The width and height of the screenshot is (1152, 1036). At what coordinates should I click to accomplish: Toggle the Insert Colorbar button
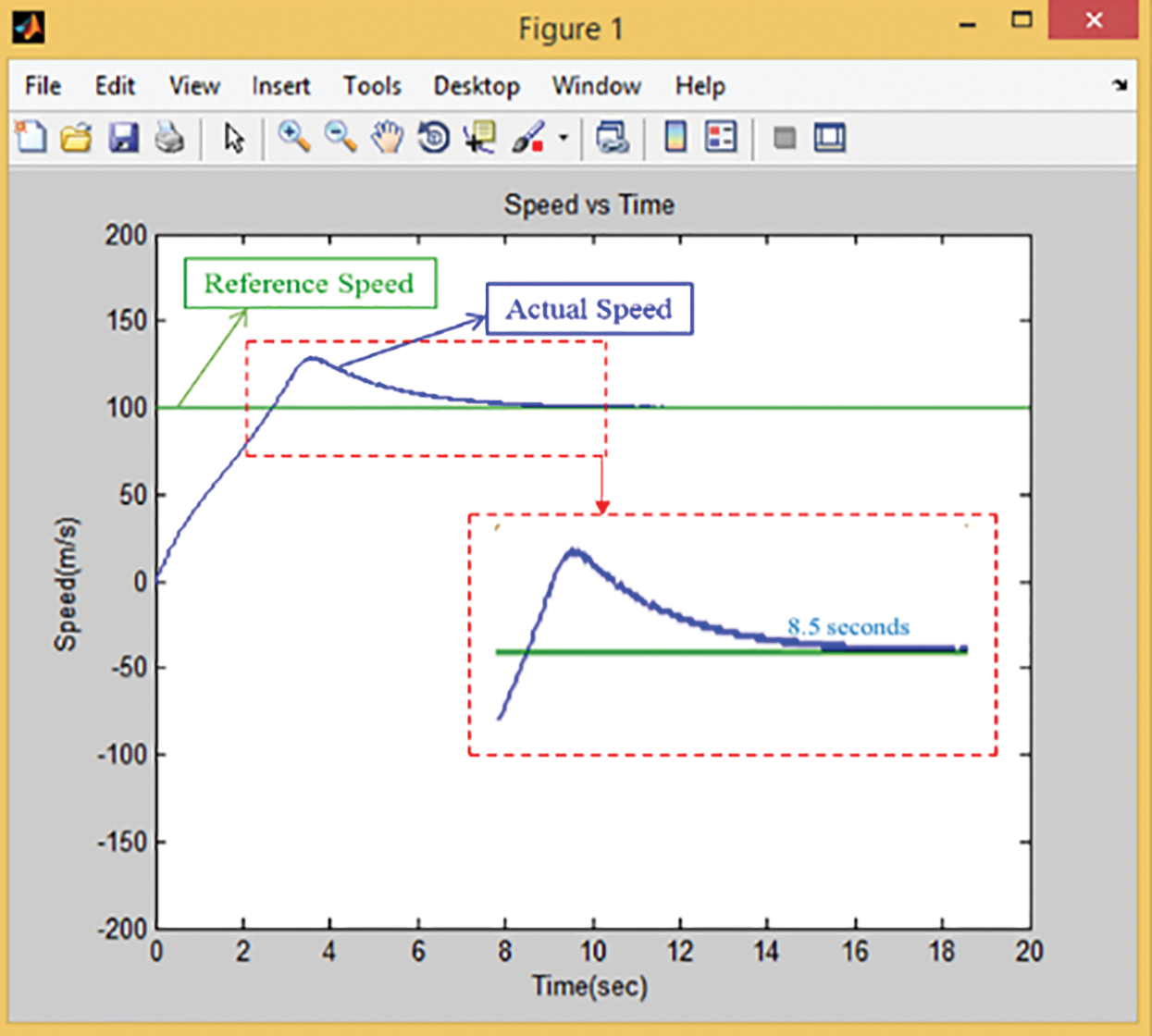click(x=675, y=138)
